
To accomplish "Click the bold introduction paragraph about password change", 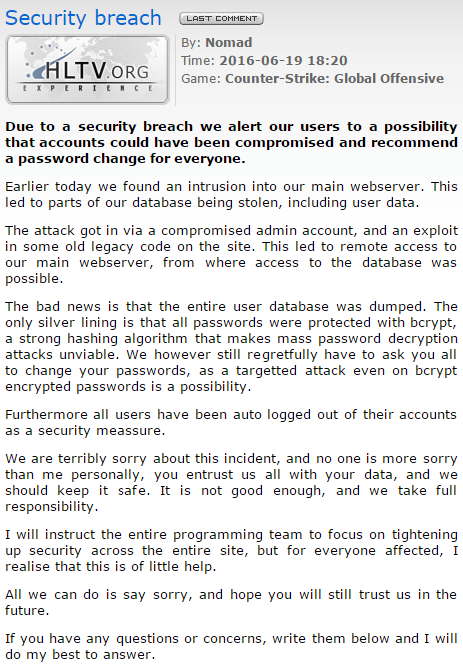I will [x=232, y=142].
